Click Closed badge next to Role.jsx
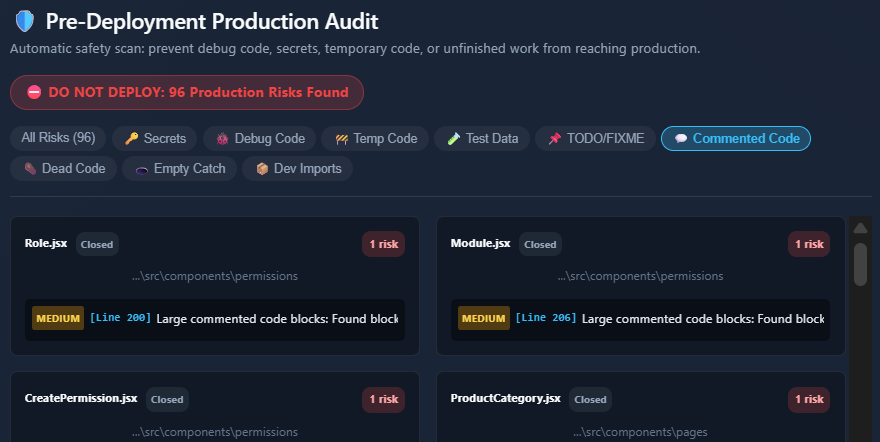Screen dimensions: 880x442 coord(97,244)
